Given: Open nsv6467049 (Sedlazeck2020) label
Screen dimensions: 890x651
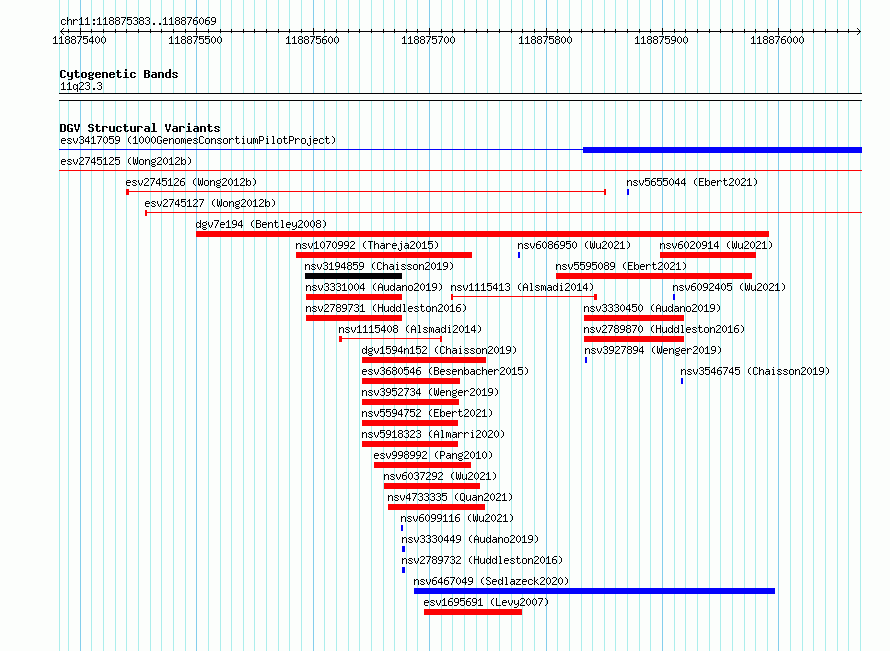Looking at the screenshot, I should coord(491,581).
